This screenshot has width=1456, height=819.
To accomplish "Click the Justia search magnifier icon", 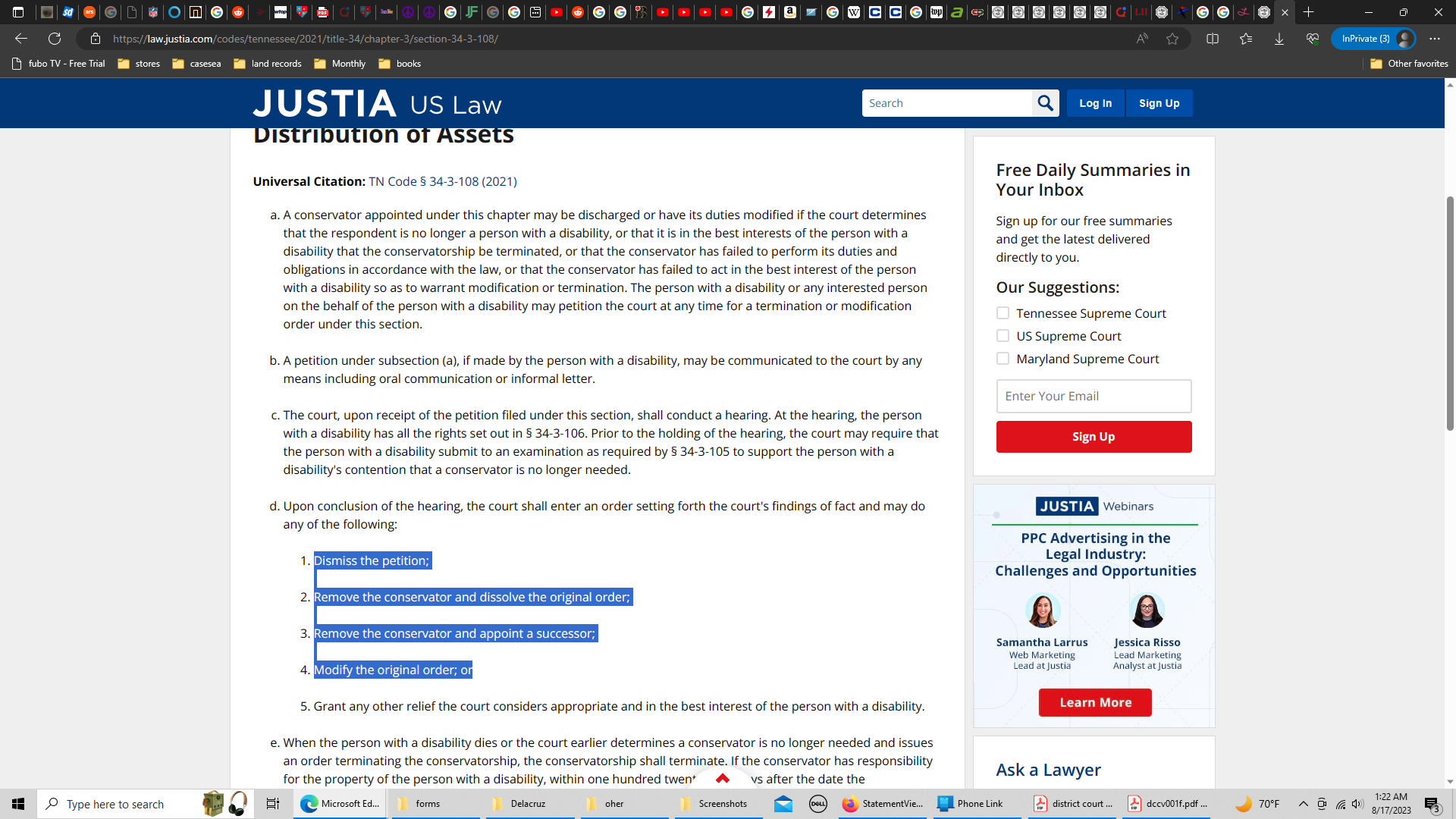I will 1046,103.
